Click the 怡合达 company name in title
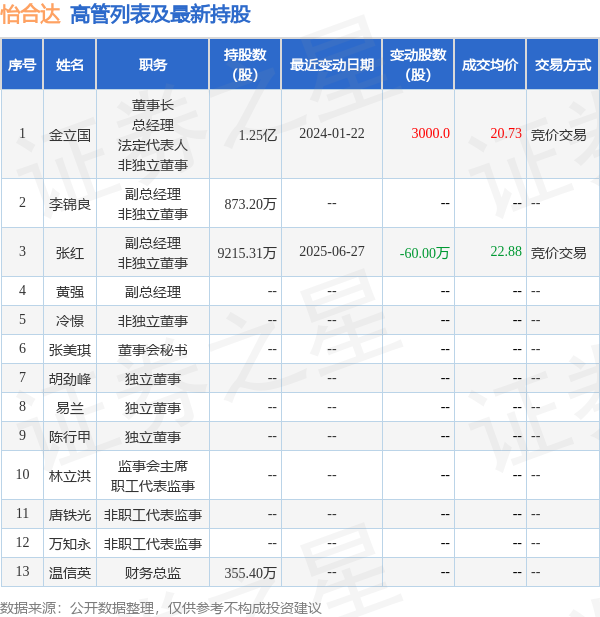The height and width of the screenshot is (617, 600). (30, 15)
